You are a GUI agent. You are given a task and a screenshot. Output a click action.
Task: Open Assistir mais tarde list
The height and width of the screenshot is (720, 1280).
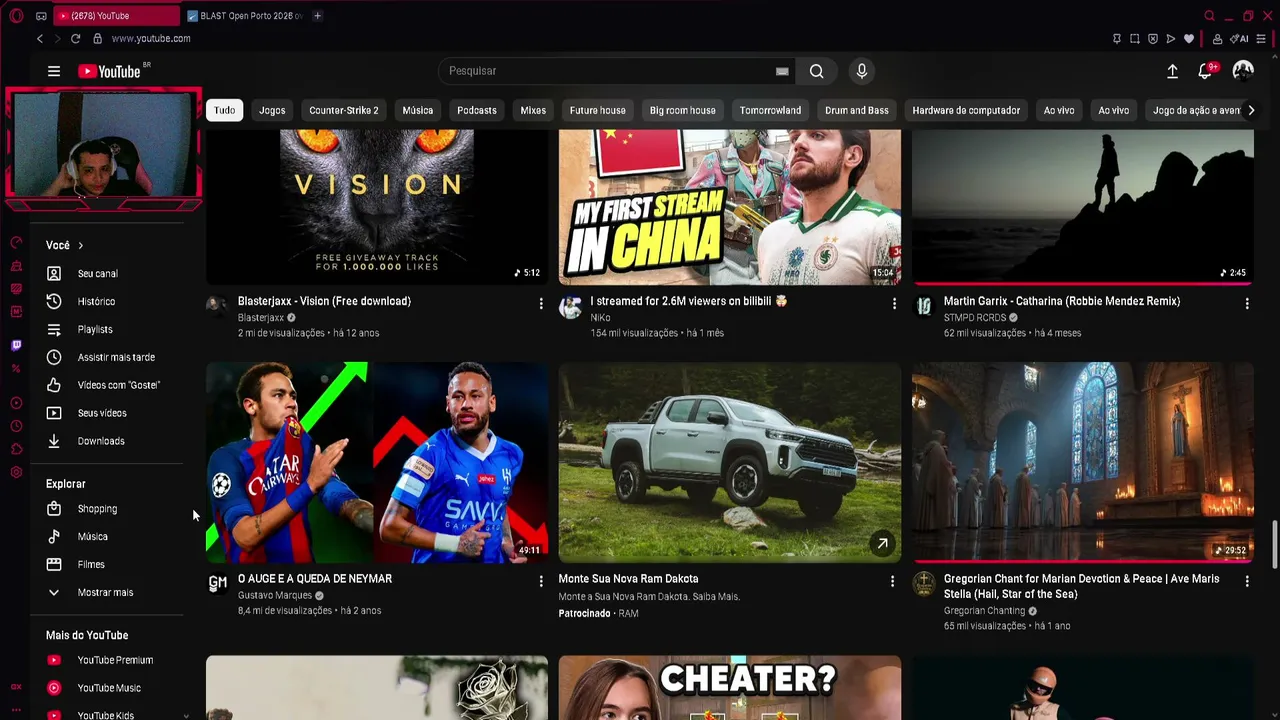pyautogui.click(x=116, y=357)
